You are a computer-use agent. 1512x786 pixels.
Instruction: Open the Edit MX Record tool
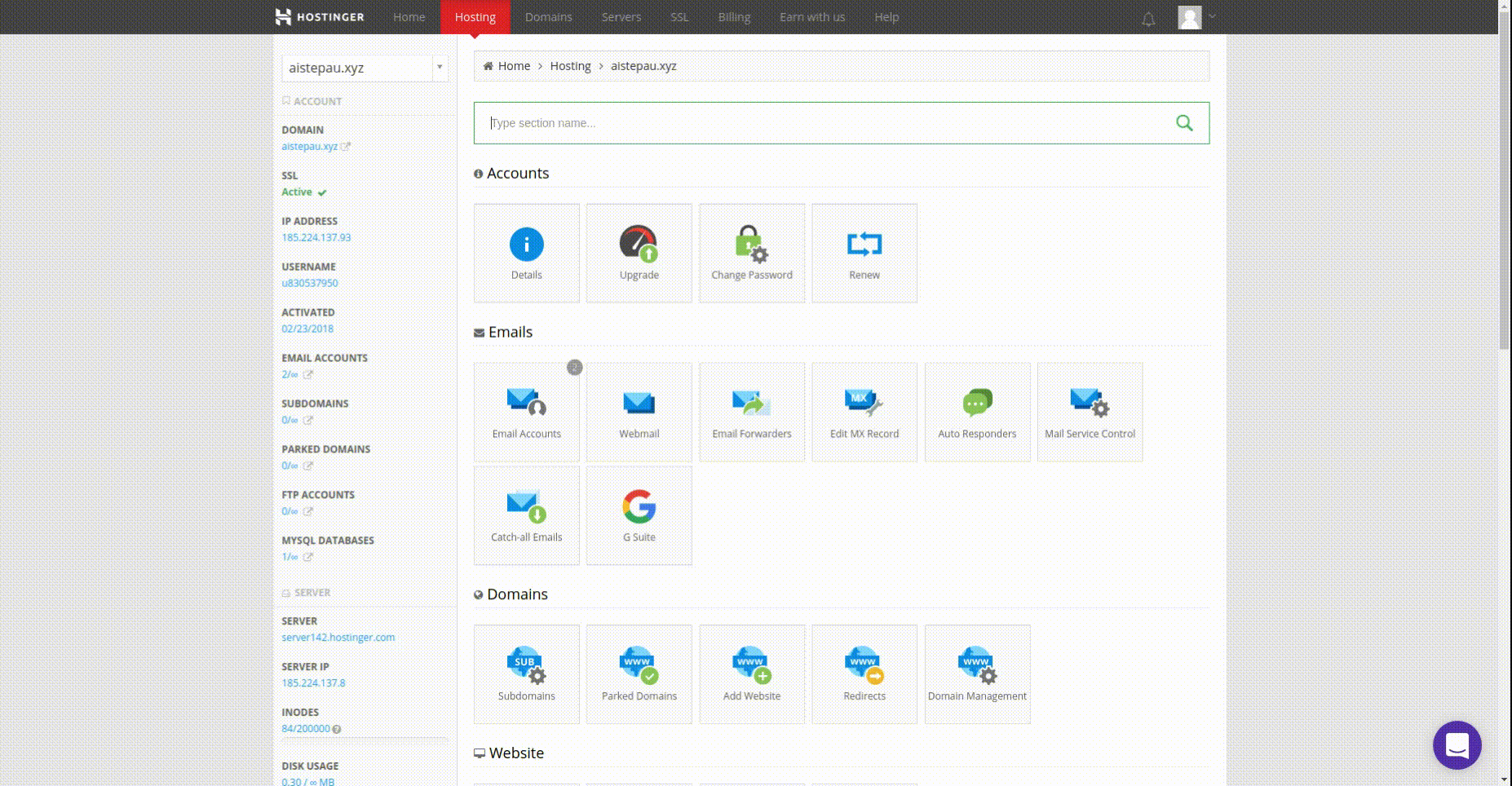[x=864, y=412]
